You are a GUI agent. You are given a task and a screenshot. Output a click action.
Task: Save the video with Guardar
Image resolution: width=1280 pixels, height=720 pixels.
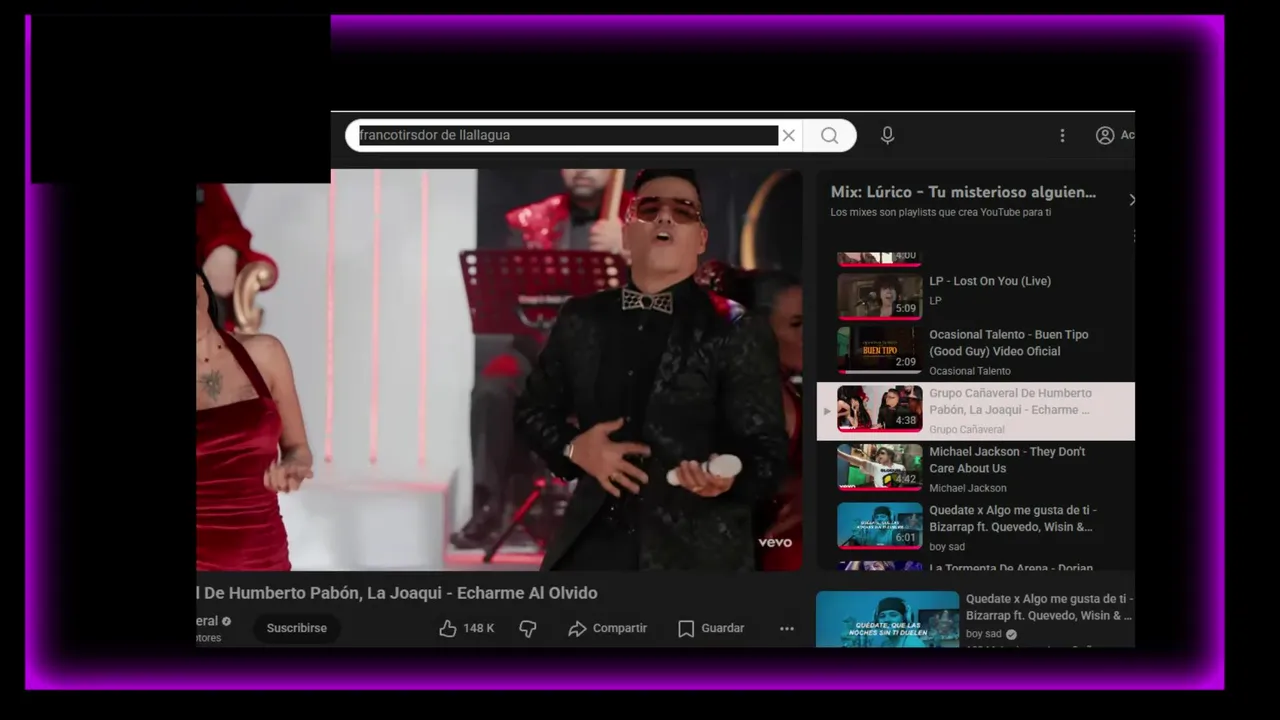[711, 628]
